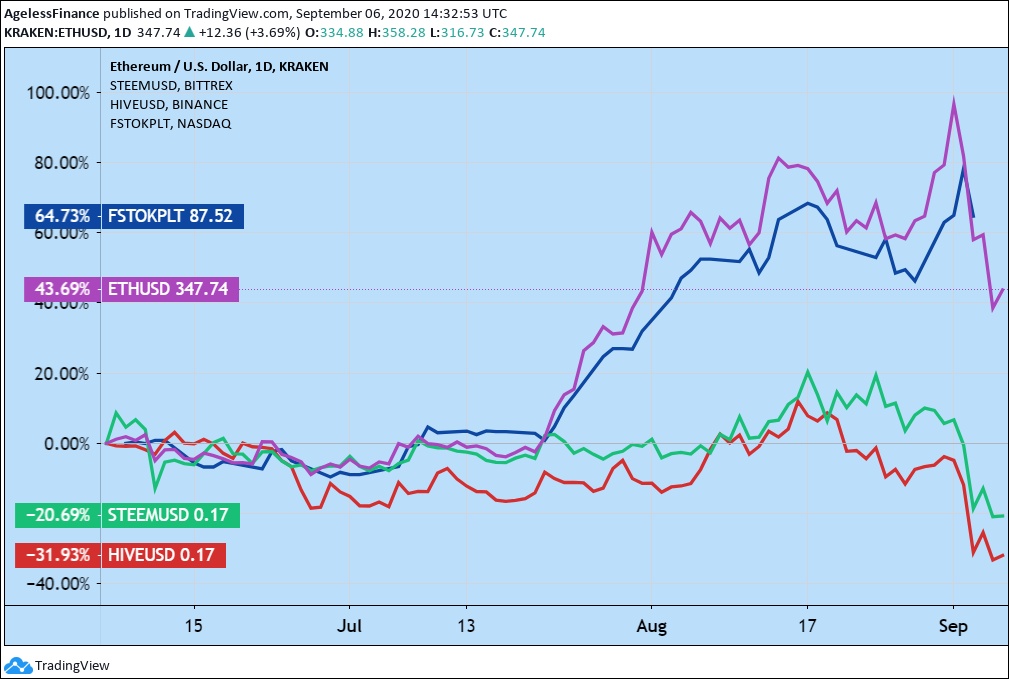The height and width of the screenshot is (679, 1009).
Task: Click the green up-arrow price change indicator
Action: (190, 32)
